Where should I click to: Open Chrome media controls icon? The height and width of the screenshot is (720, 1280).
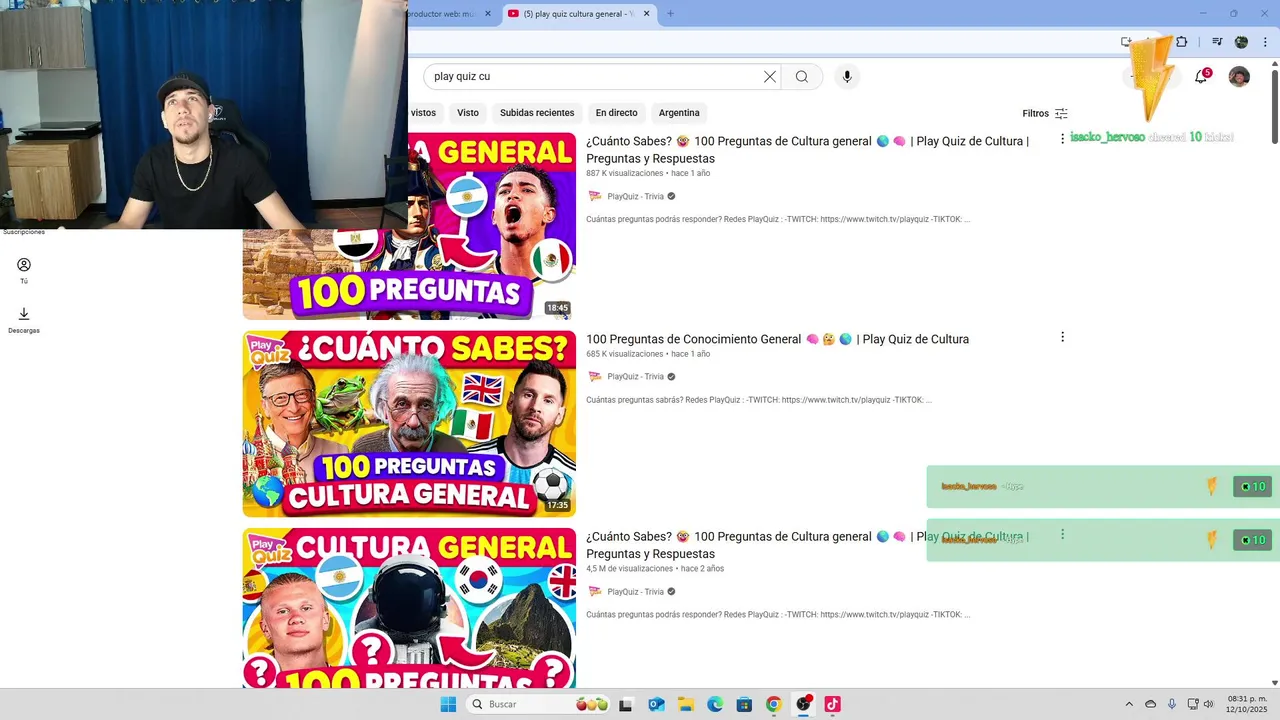tap(1217, 42)
